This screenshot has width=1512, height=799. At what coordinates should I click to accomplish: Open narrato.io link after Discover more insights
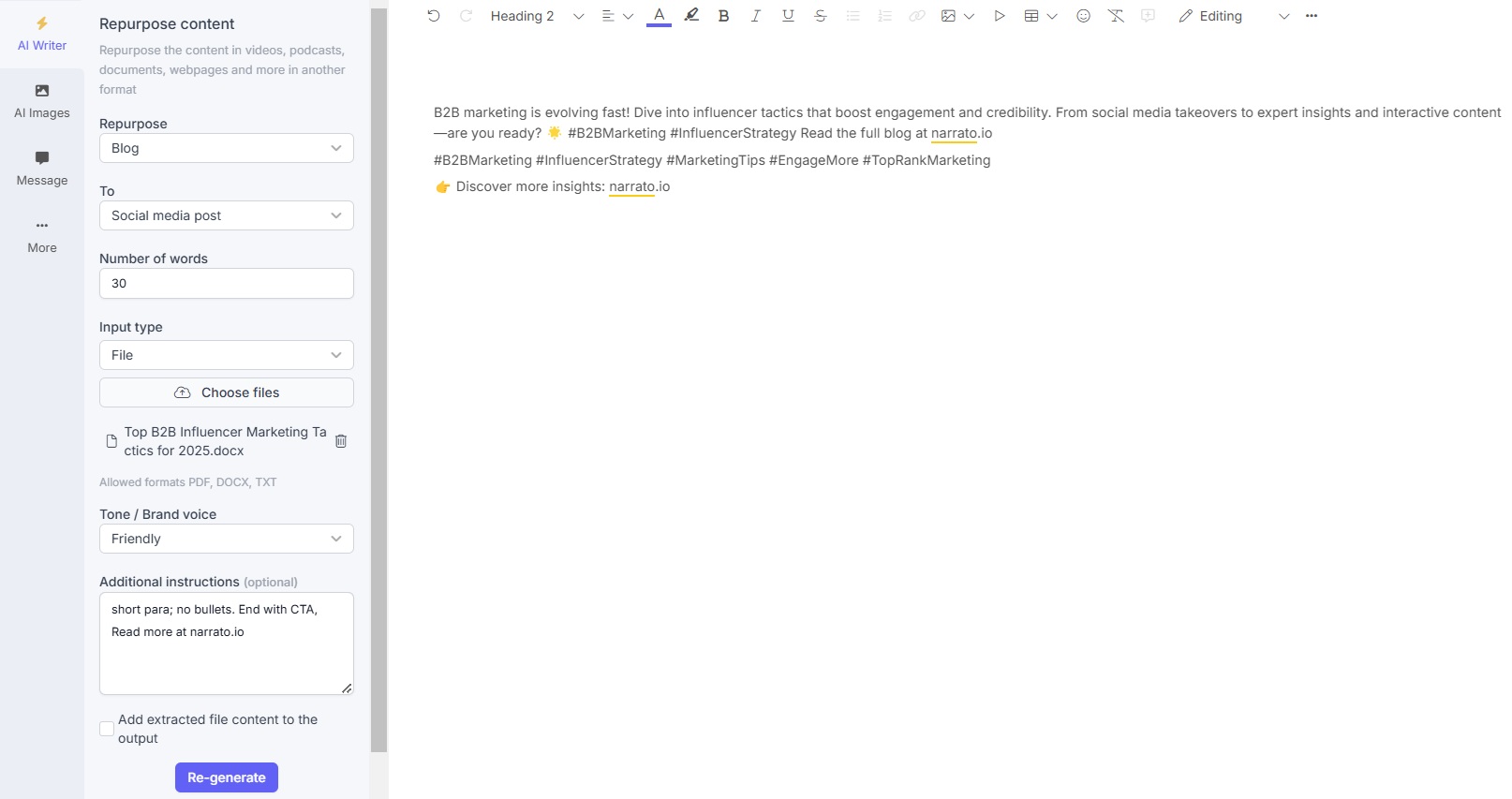click(639, 186)
